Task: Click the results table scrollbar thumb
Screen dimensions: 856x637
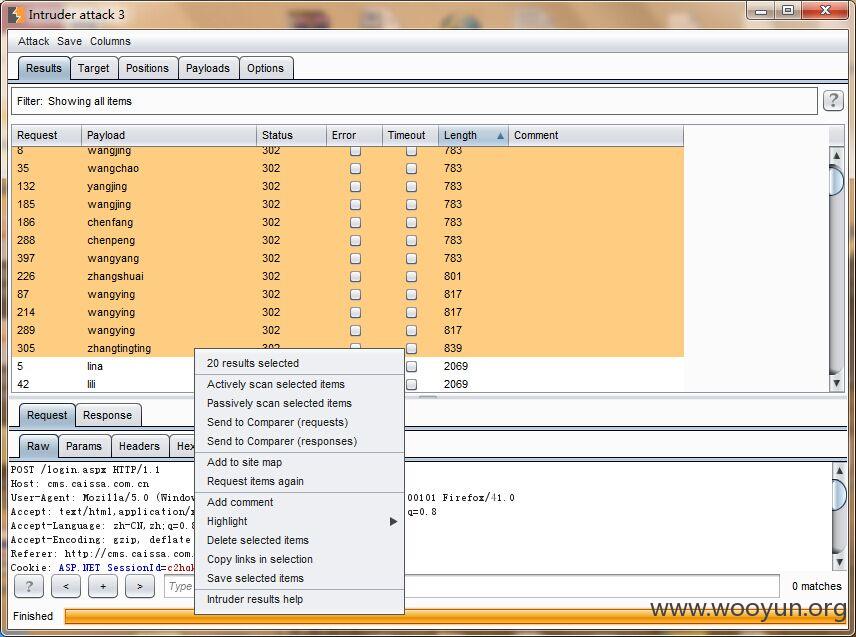Action: click(836, 180)
